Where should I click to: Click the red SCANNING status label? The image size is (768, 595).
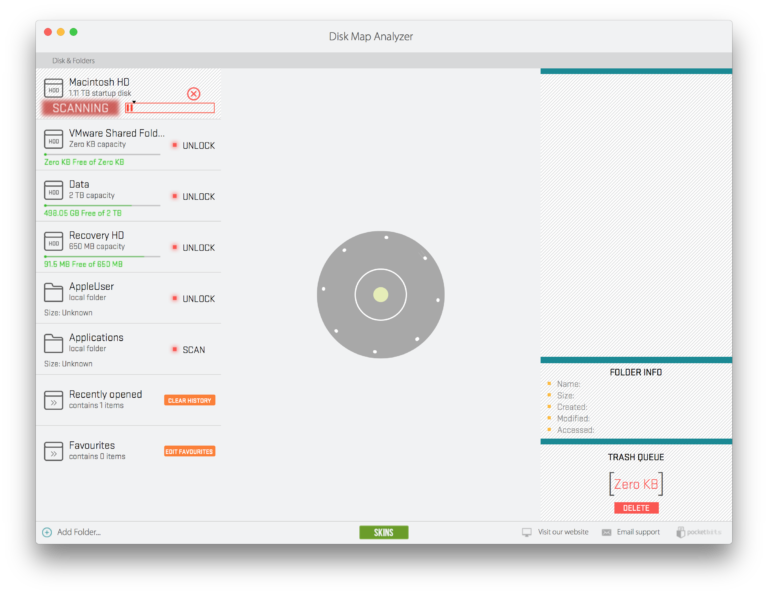tap(80, 108)
